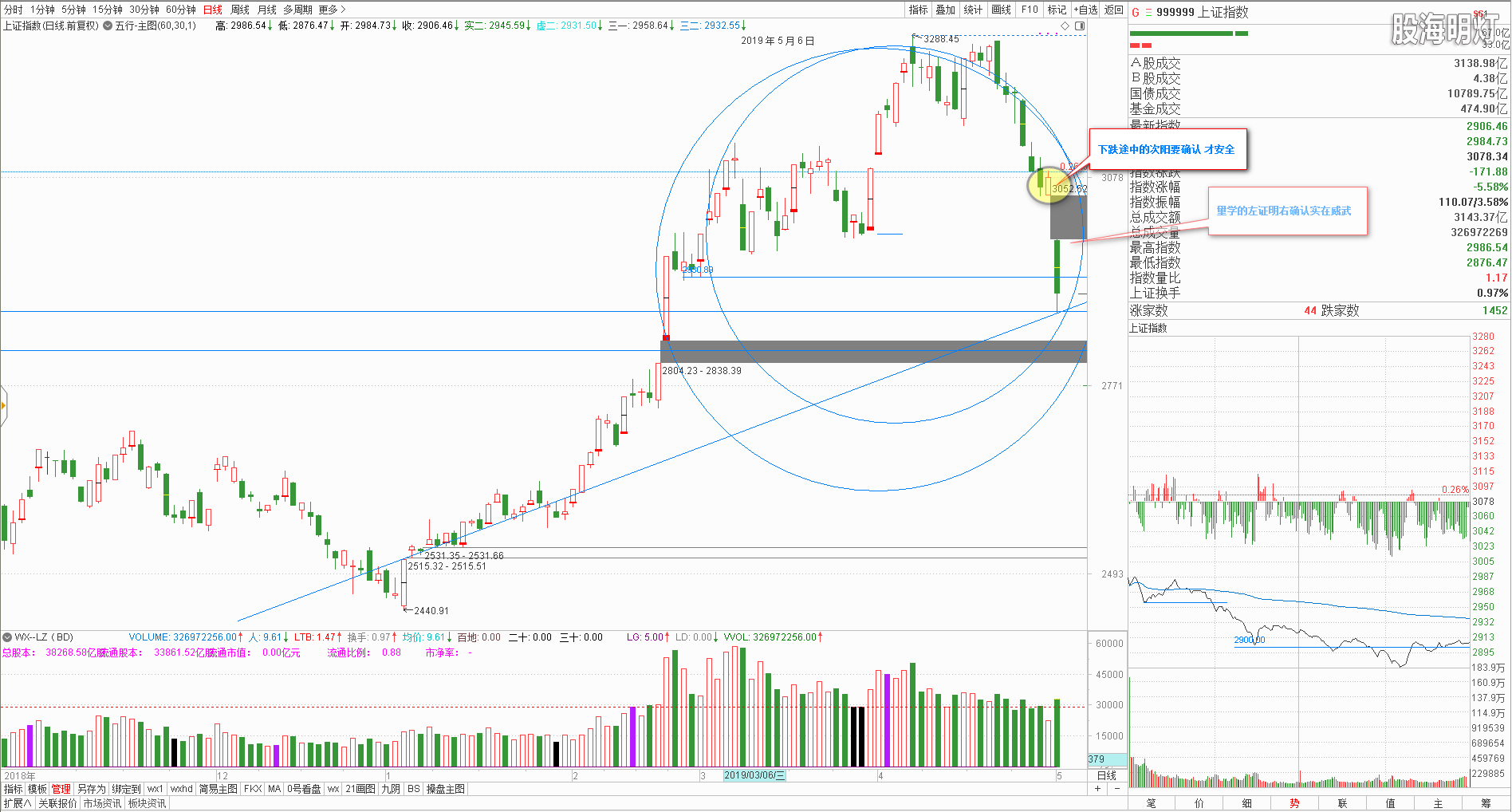Open the 多周期 multi-period view
Viewport: 1512px width, 812px height.
(x=297, y=10)
